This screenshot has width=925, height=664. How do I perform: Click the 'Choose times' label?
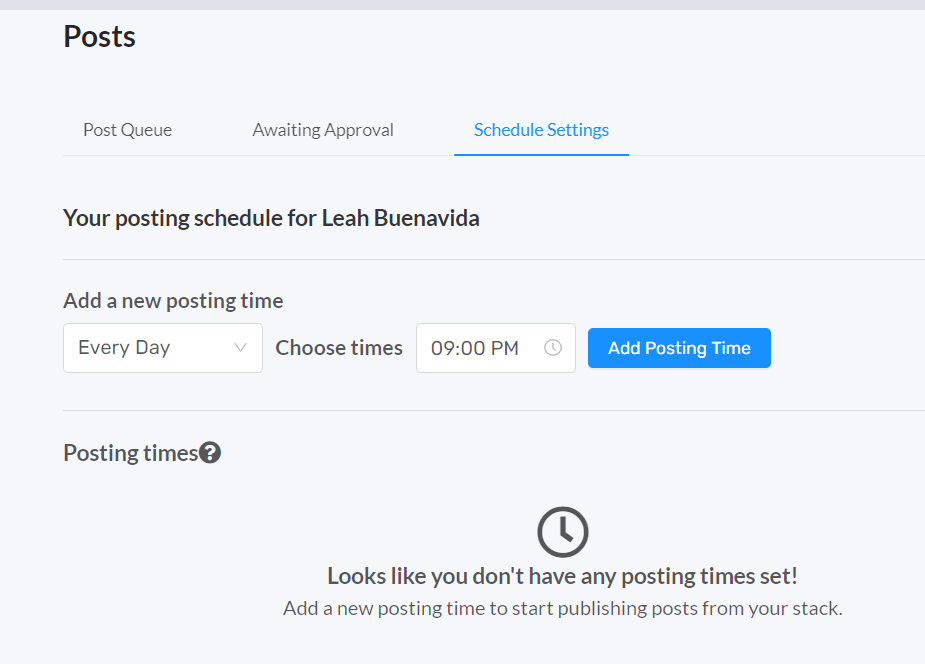pos(339,348)
